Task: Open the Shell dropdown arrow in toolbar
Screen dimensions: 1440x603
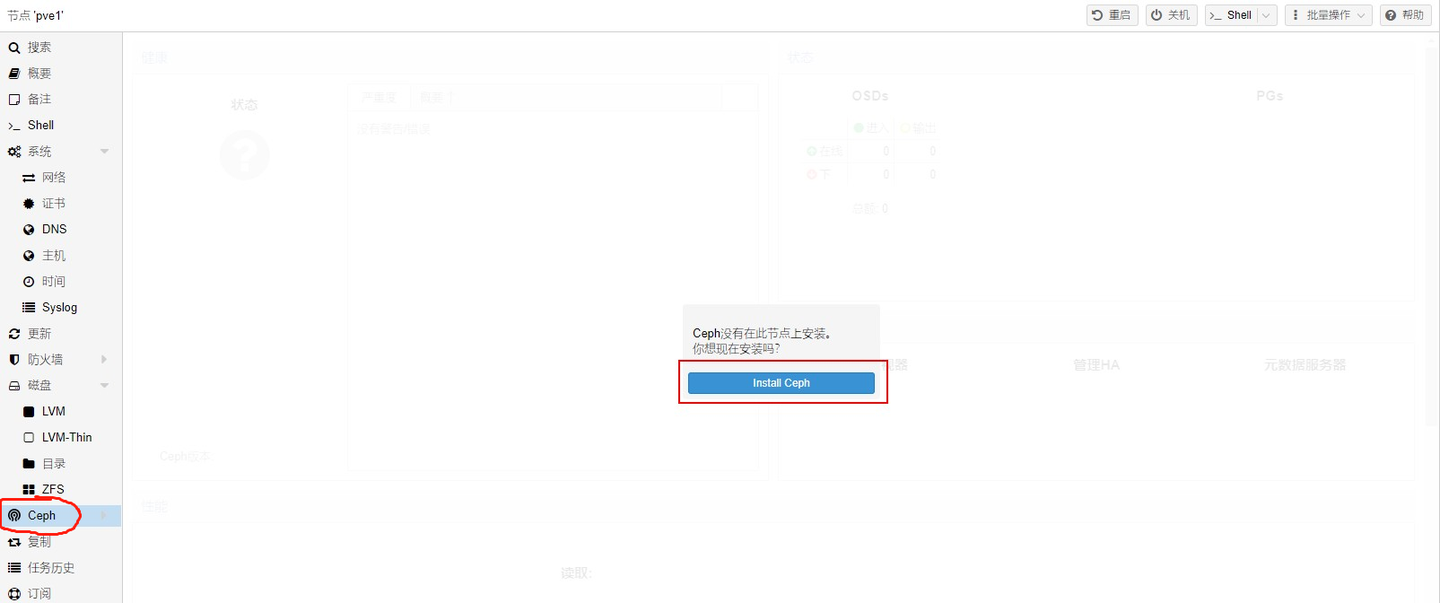Action: [x=1267, y=15]
